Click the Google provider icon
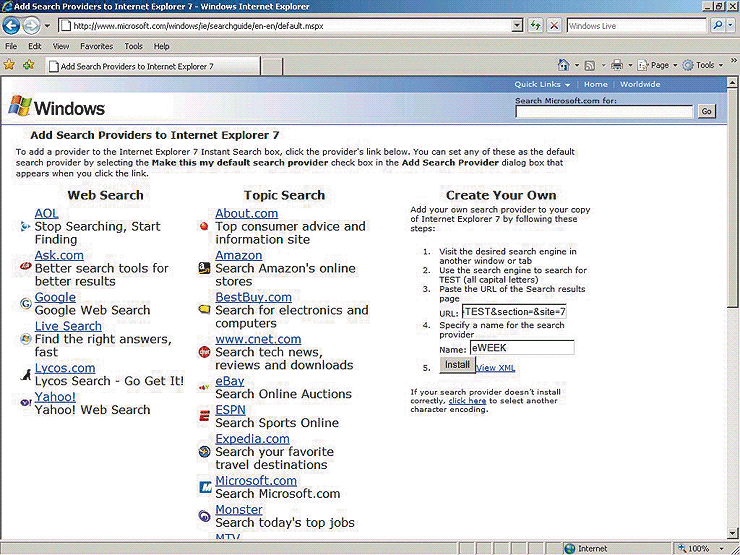Screen dimensions: 740x555 (25, 303)
